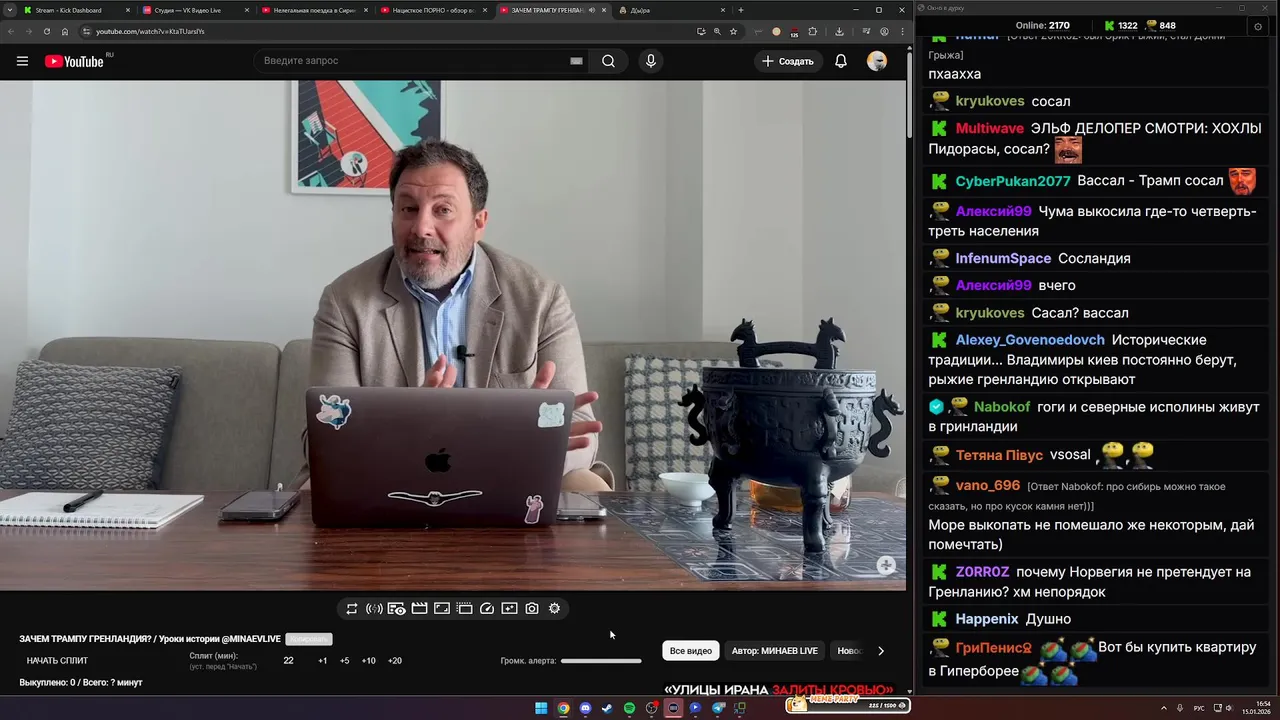Click the +20 split minutes button
Viewport: 1280px width, 720px height.
point(395,661)
